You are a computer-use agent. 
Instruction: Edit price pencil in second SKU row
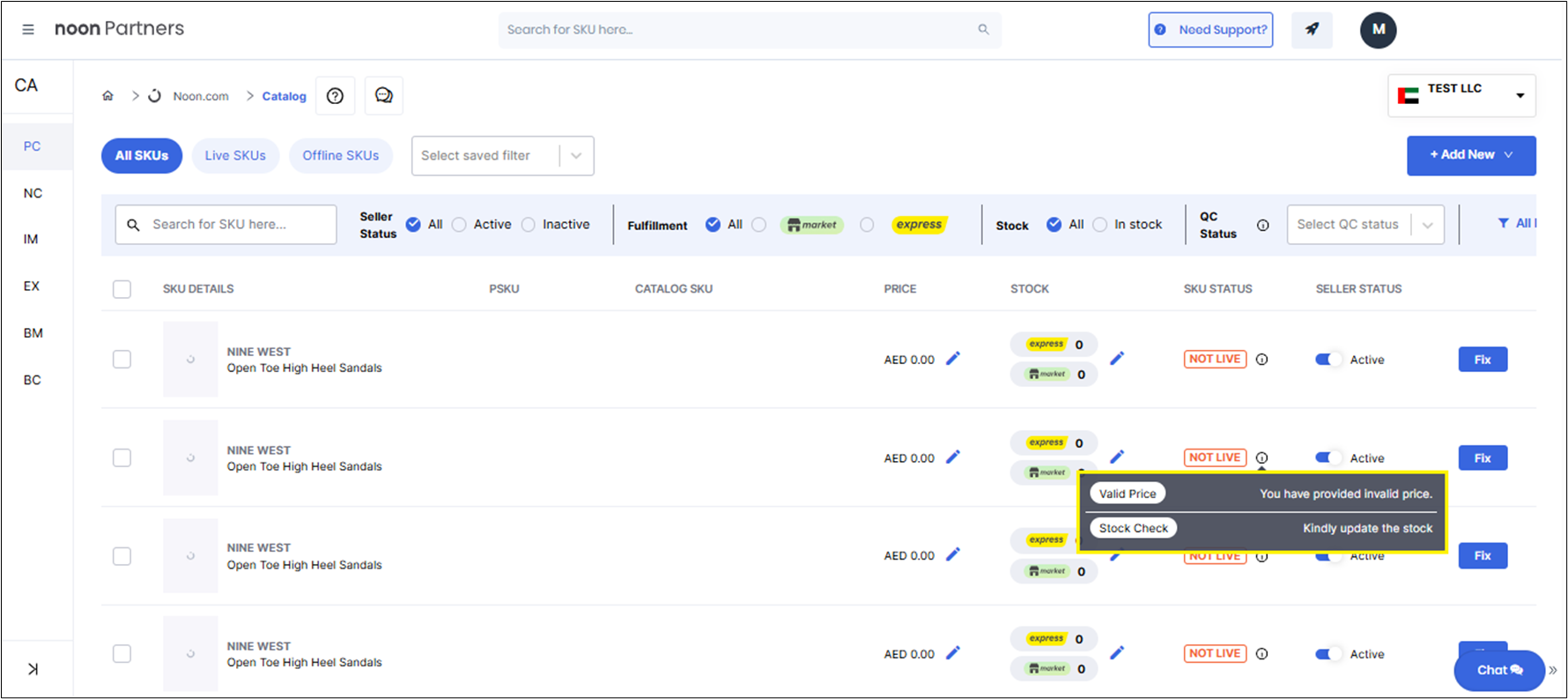[953, 457]
